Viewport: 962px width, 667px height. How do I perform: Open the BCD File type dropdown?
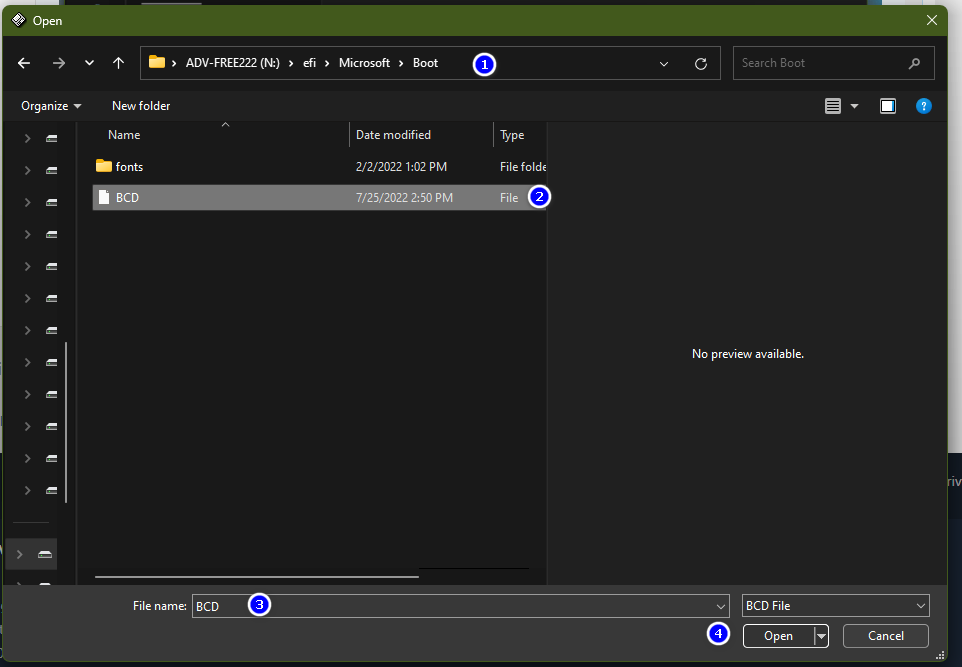[x=835, y=606]
